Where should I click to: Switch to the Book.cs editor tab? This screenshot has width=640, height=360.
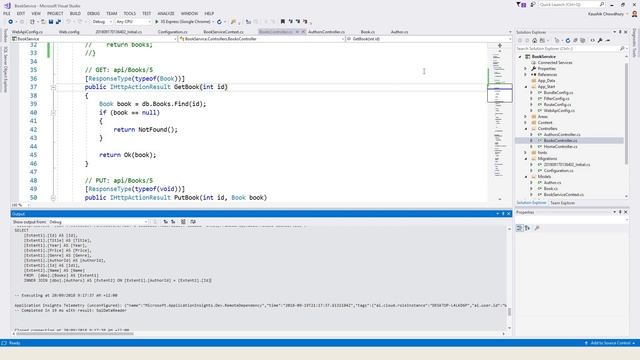point(367,32)
